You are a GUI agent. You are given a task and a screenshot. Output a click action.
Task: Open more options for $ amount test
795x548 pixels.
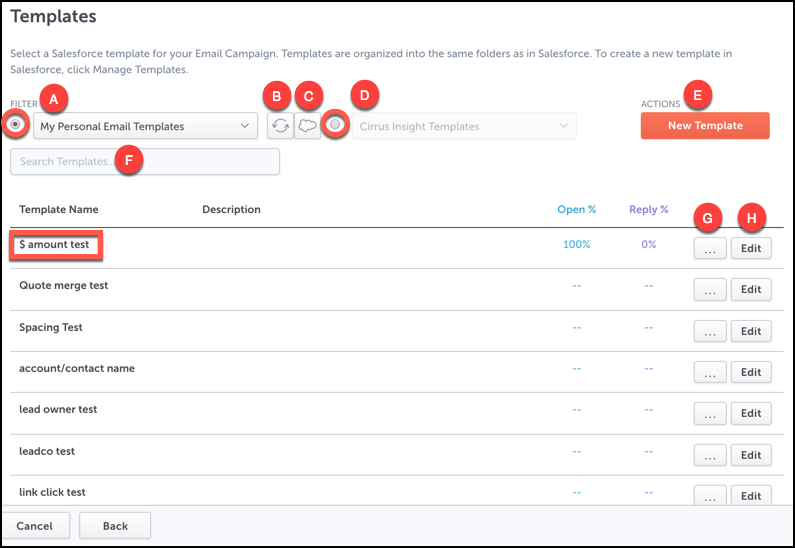710,248
